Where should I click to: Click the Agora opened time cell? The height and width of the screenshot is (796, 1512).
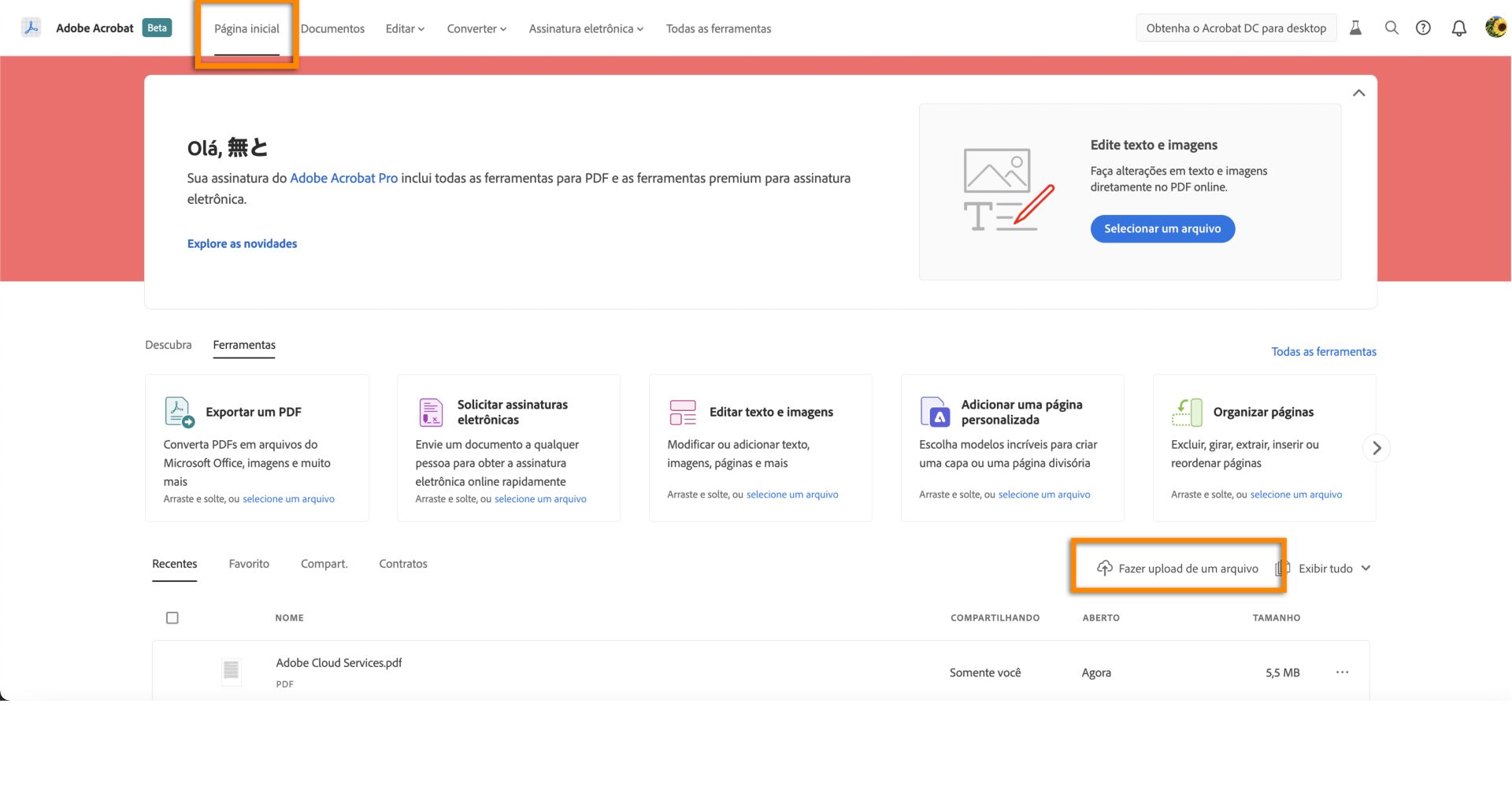tap(1096, 672)
